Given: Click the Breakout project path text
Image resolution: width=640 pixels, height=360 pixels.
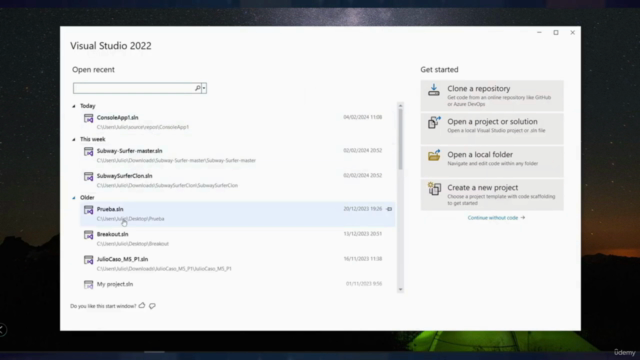Looking at the screenshot, I should 133,244.
